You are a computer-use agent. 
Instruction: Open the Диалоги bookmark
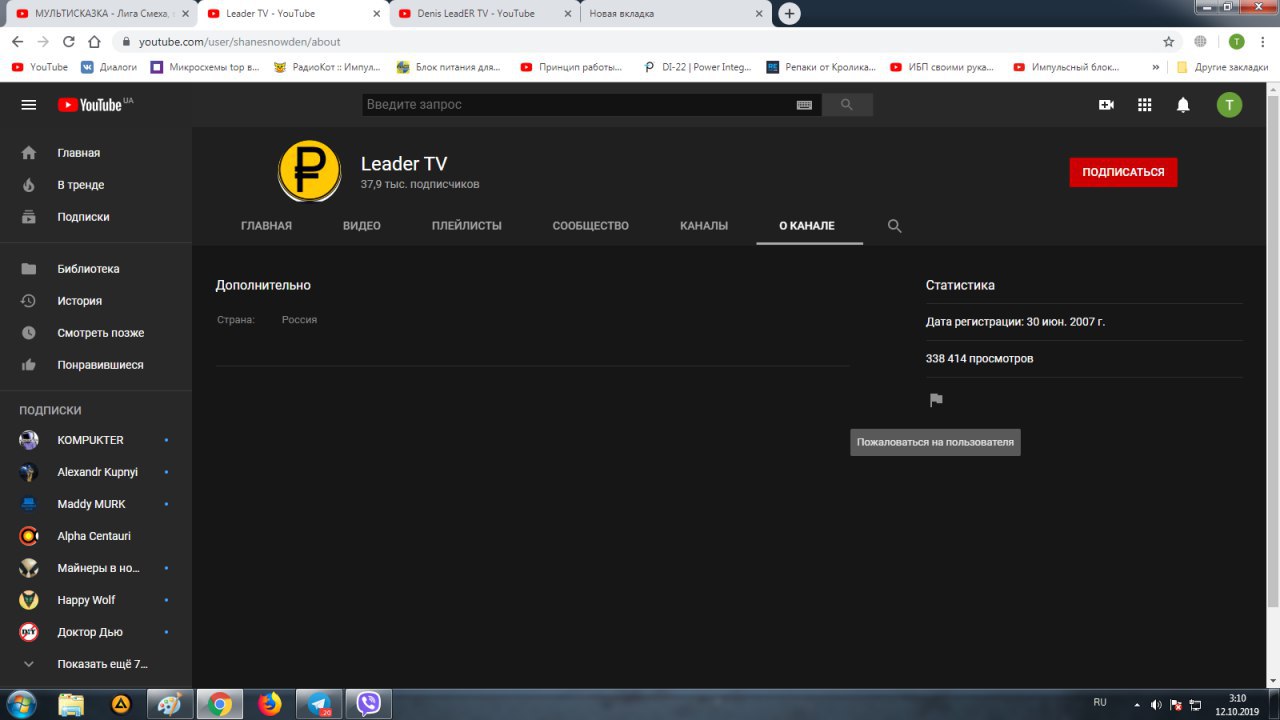(x=109, y=67)
